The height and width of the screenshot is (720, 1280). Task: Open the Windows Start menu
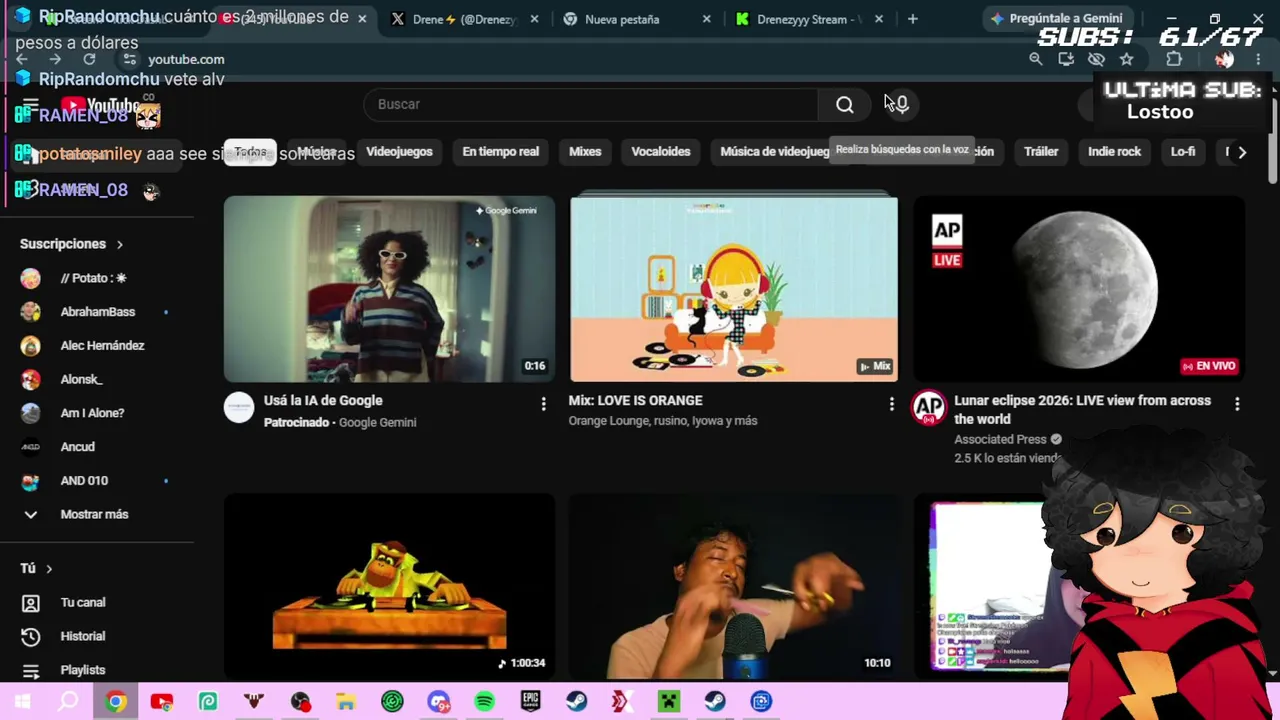(22, 702)
